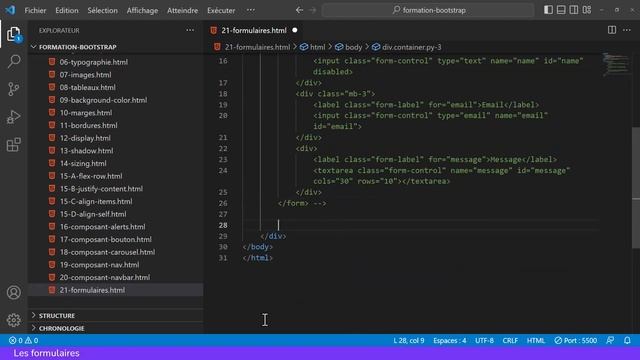Open editor more actions ellipsis

(x=627, y=30)
